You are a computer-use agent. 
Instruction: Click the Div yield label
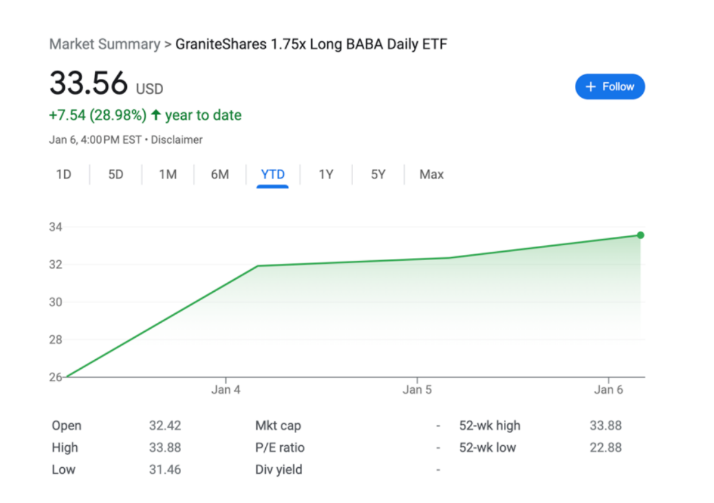pyautogui.click(x=279, y=469)
